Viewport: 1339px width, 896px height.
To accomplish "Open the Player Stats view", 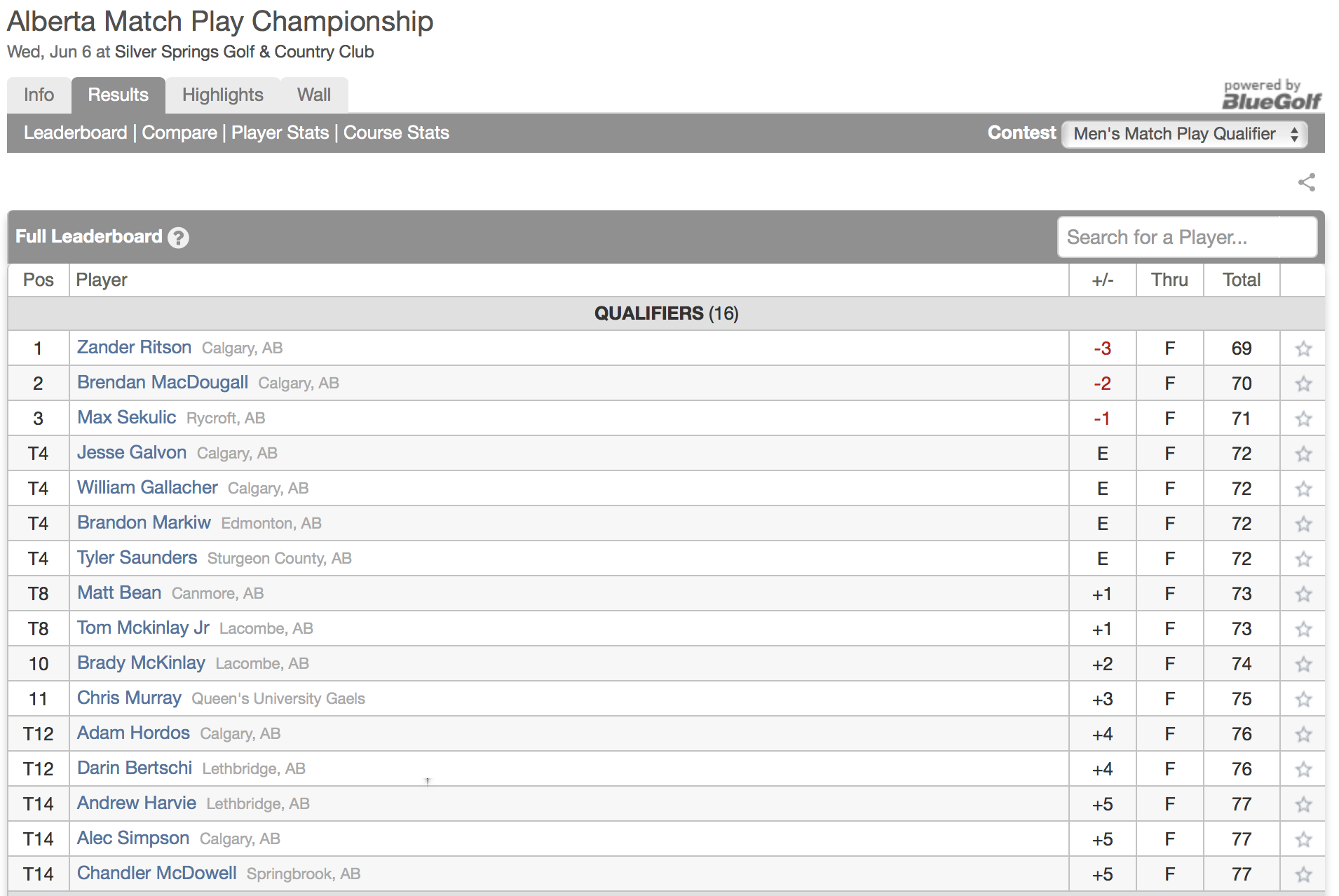I will [x=280, y=133].
